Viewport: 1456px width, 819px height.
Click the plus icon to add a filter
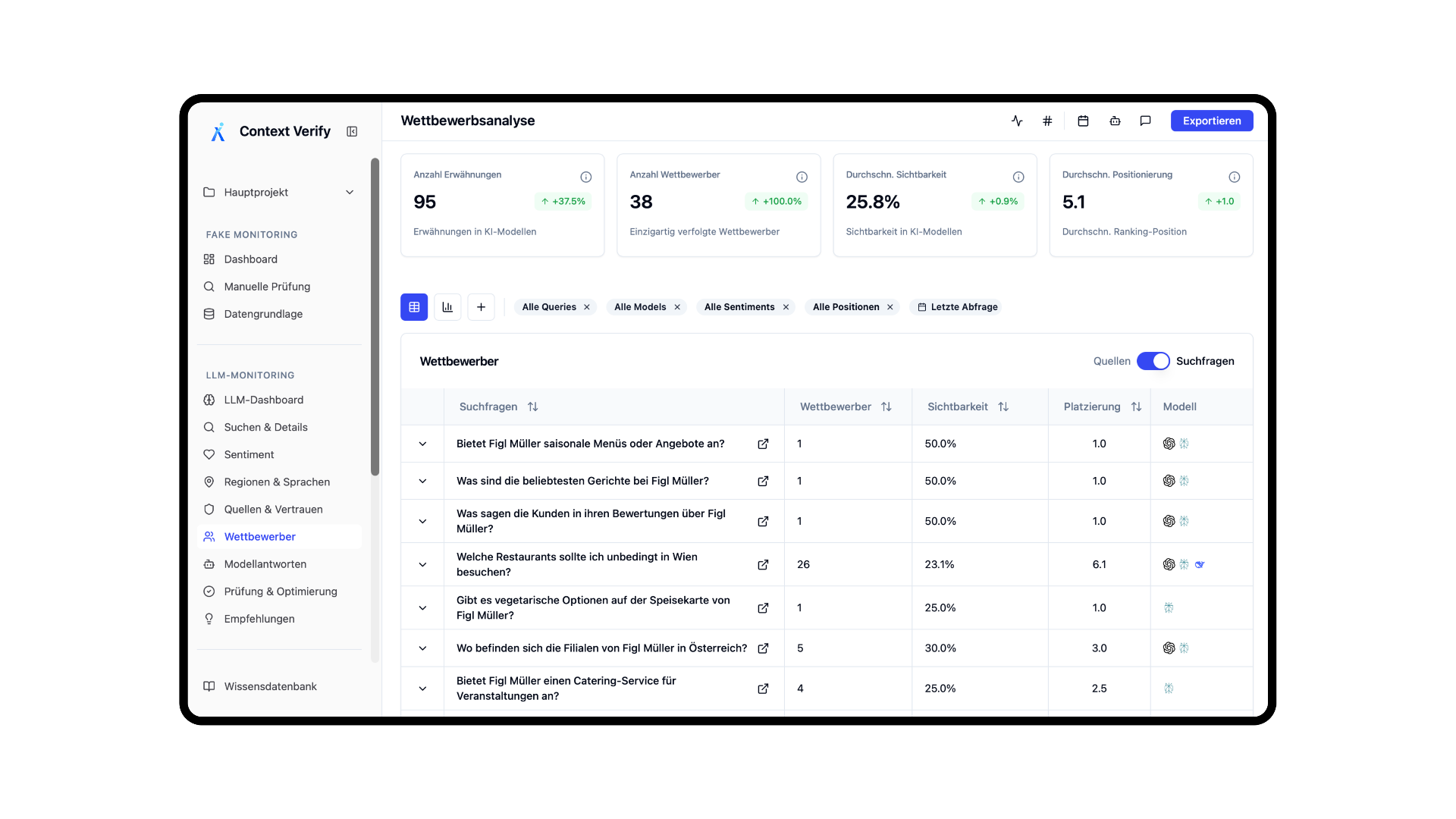point(482,307)
